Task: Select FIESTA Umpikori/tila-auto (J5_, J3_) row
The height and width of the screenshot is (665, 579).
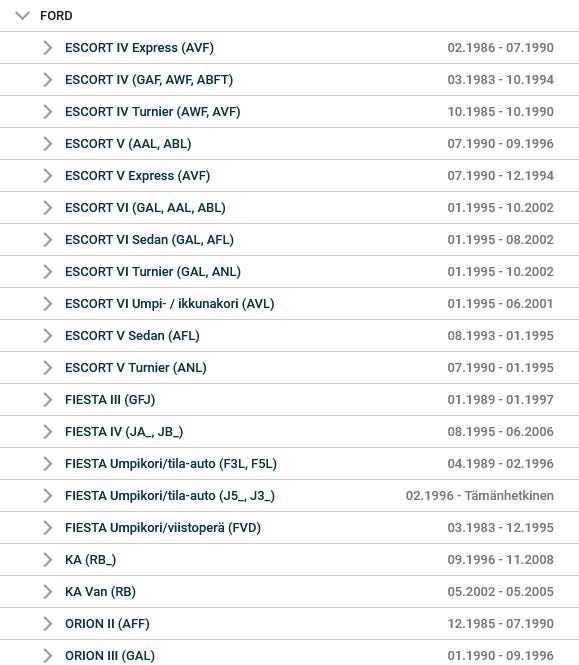Action: (289, 496)
